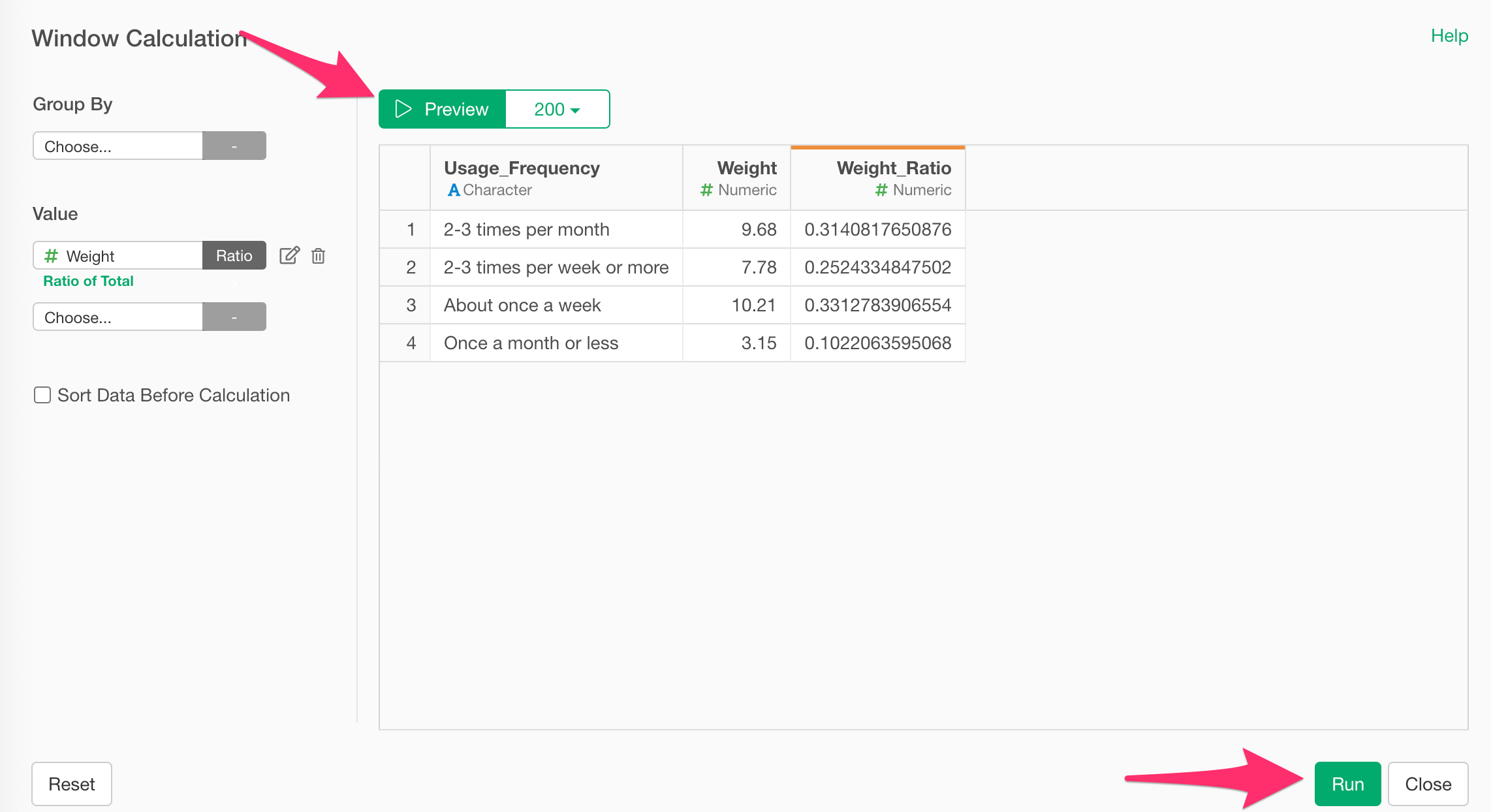
Task: Open the empty Choose dropdown under Value
Action: [x=118, y=317]
